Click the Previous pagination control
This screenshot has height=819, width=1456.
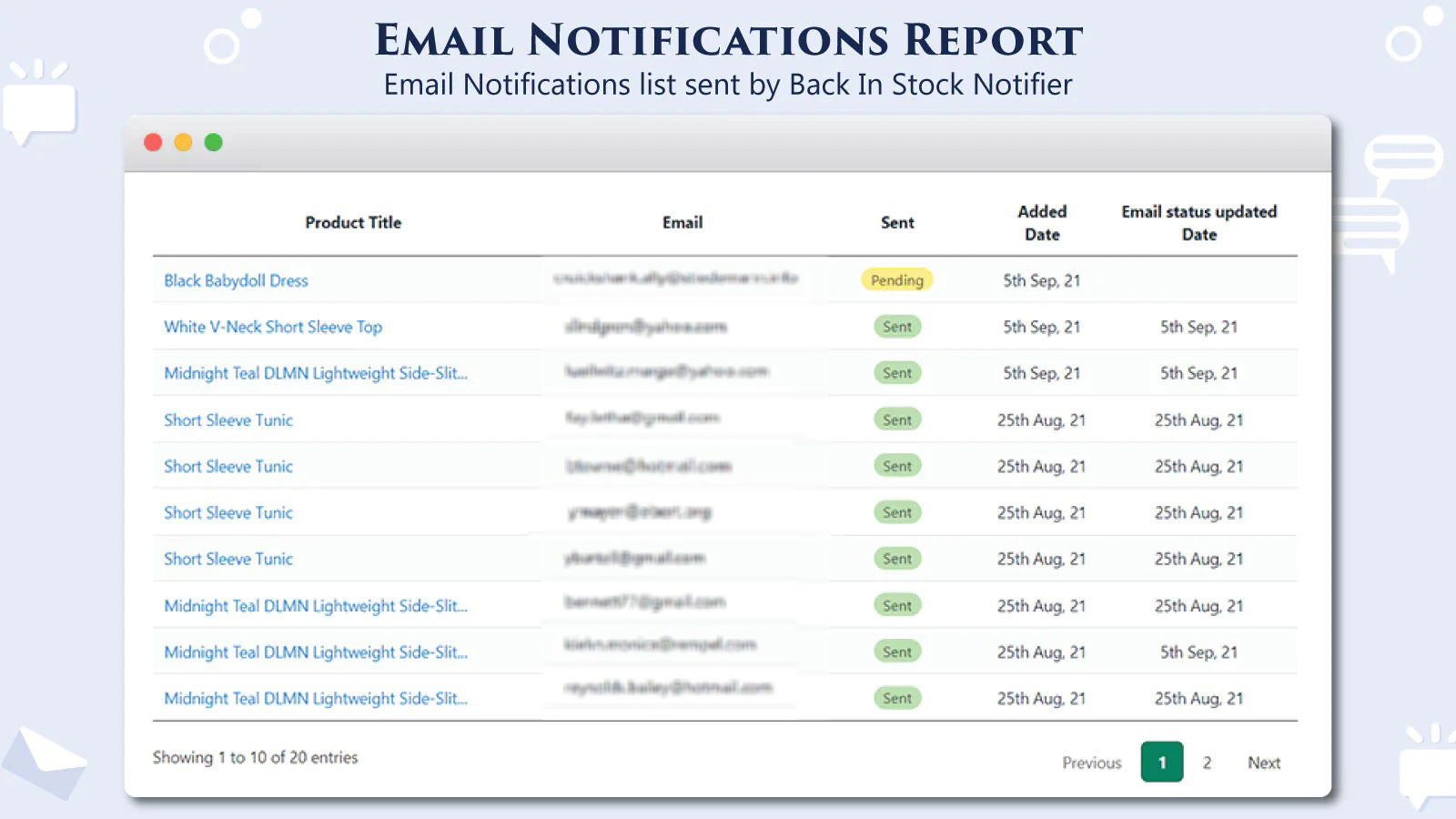coord(1091,763)
